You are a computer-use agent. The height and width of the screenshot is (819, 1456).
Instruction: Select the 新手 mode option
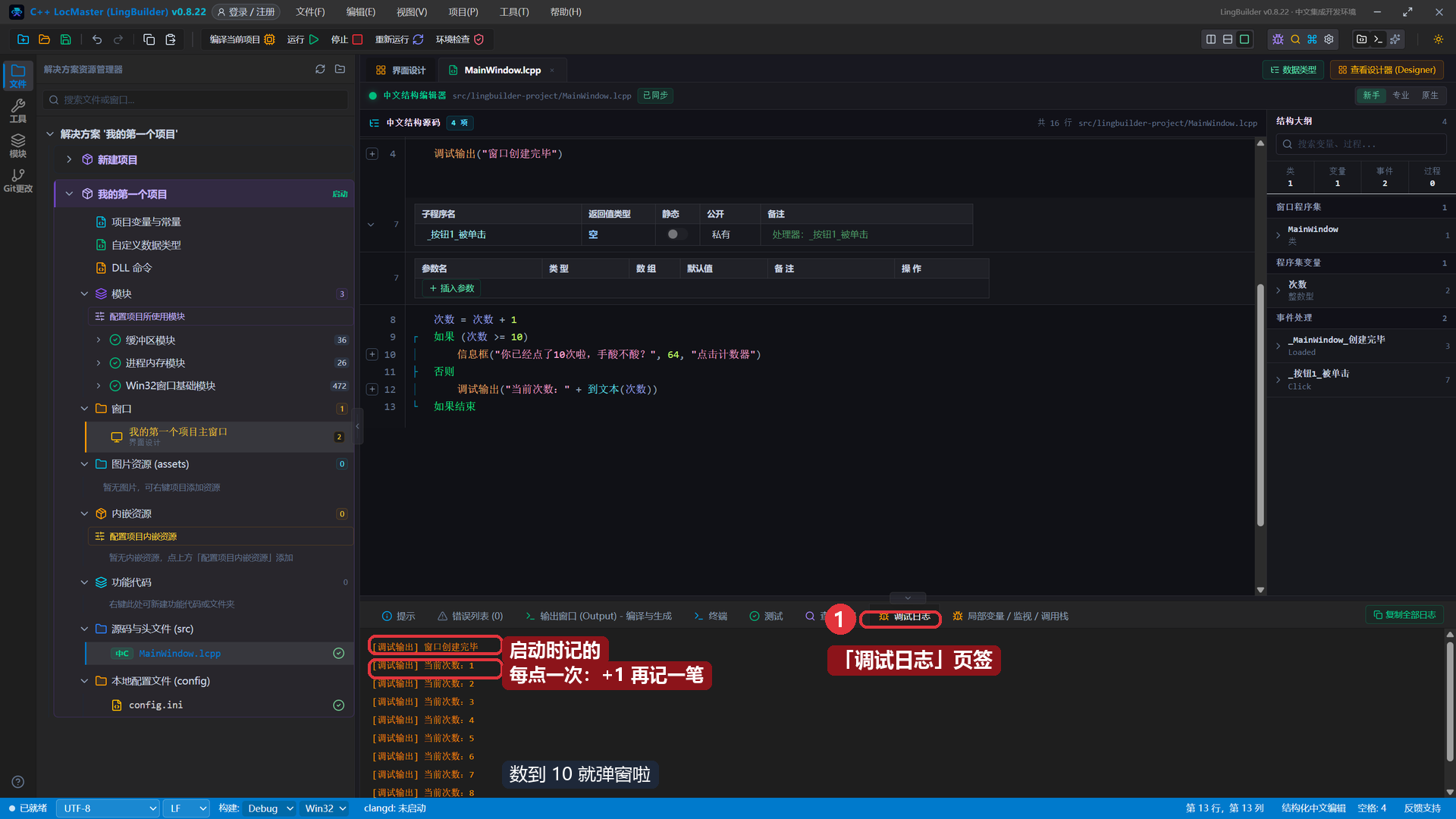click(x=1371, y=96)
